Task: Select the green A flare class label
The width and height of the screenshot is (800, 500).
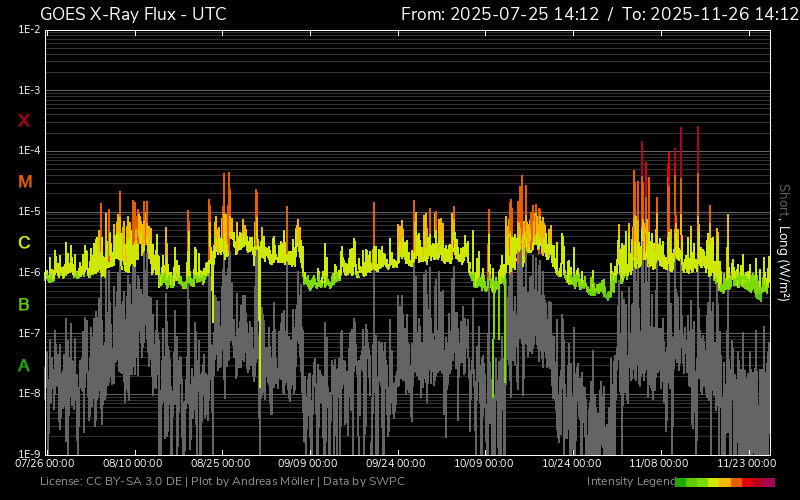Action: [x=24, y=365]
